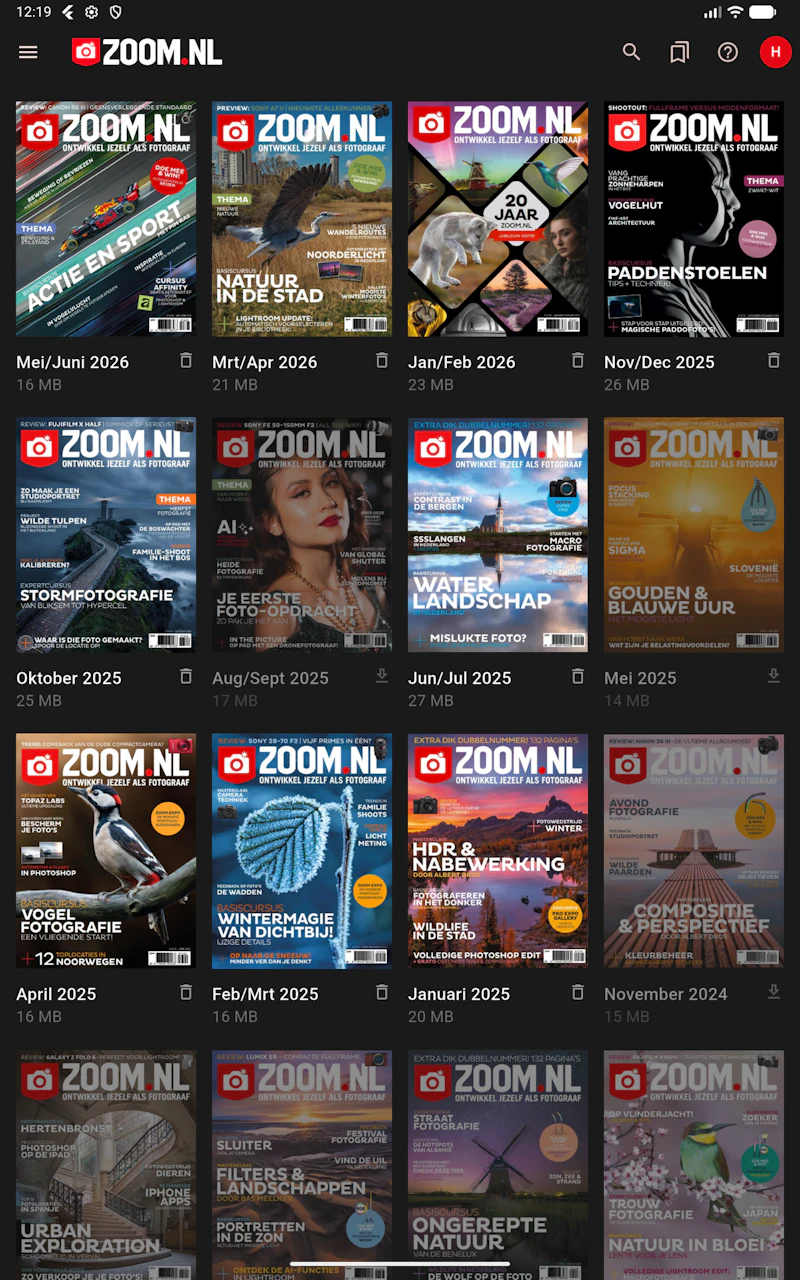This screenshot has width=800, height=1280.
Task: Tap the 12:19 status bar clock
Action: [x=34, y=12]
